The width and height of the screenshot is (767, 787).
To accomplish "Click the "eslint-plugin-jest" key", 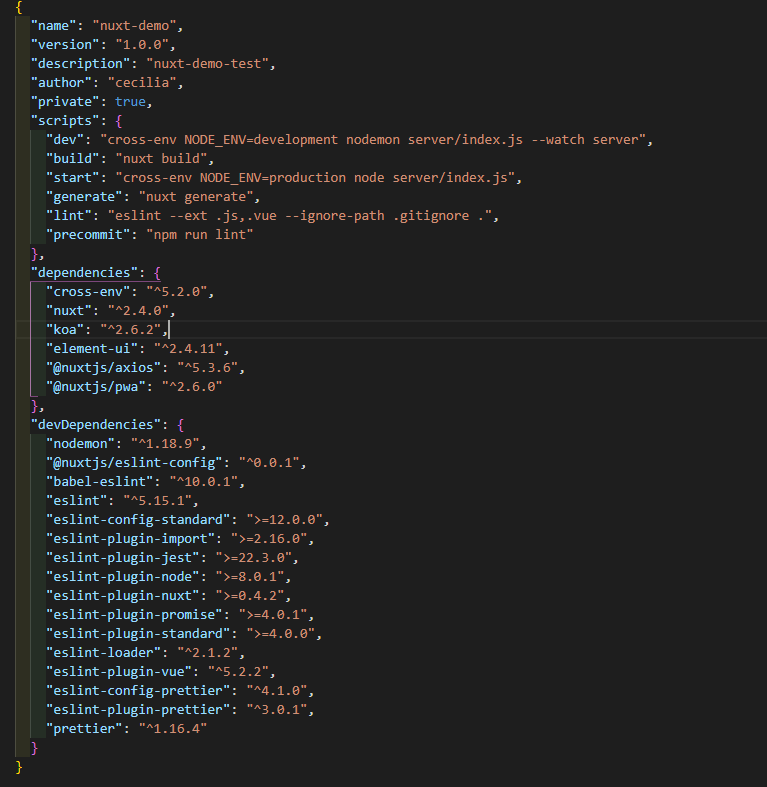I will [x=123, y=558].
